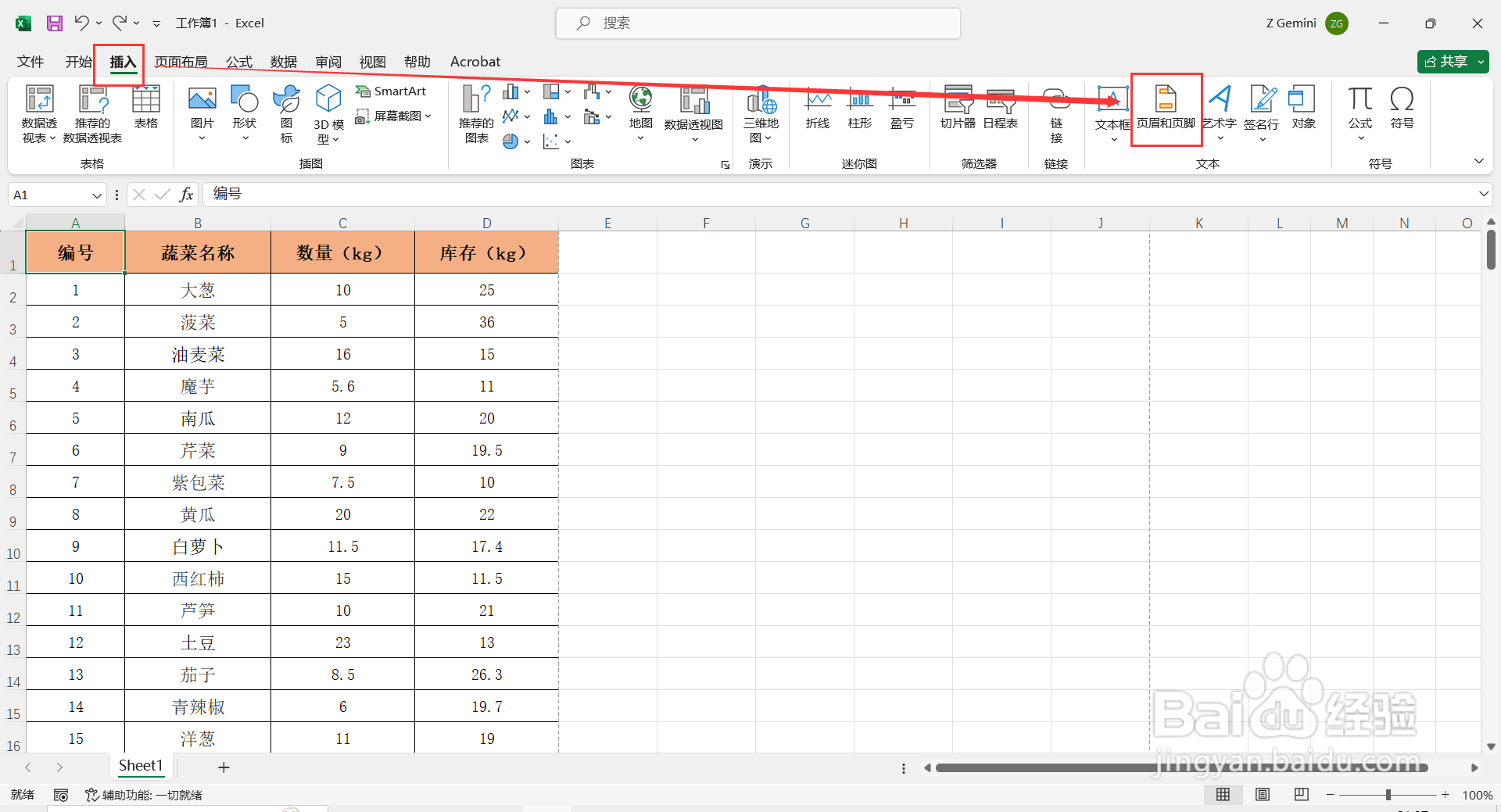Click the zoom out minus button
The height and width of the screenshot is (812, 1501).
tap(1331, 795)
